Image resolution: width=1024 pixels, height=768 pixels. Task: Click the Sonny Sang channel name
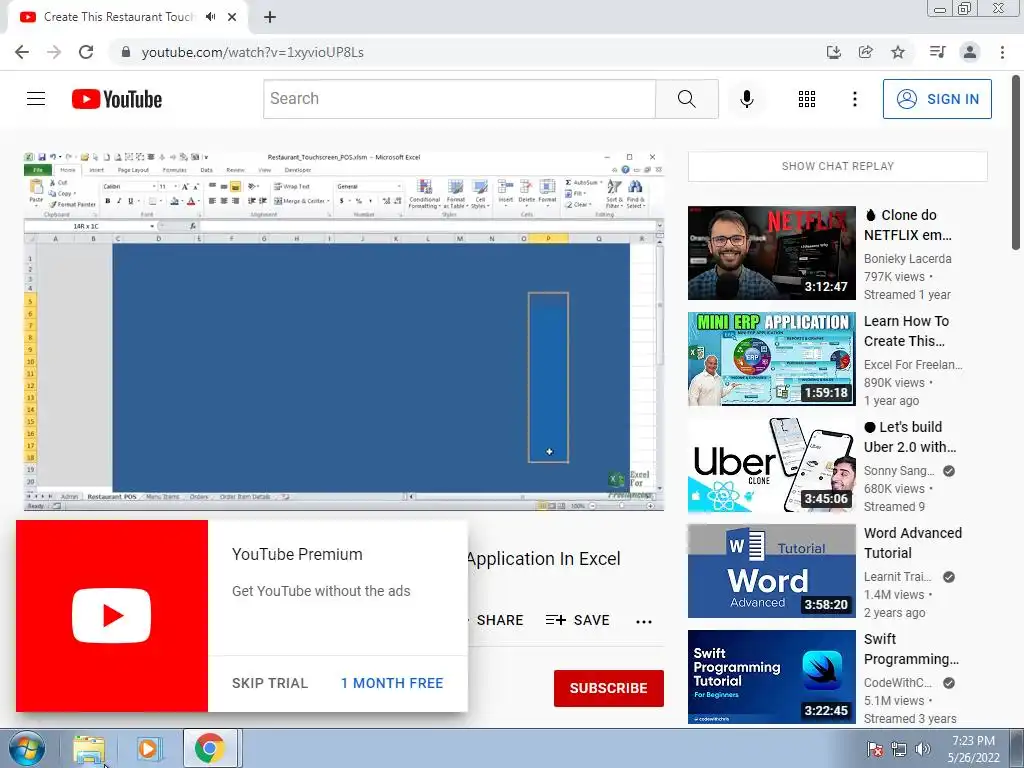click(x=899, y=471)
